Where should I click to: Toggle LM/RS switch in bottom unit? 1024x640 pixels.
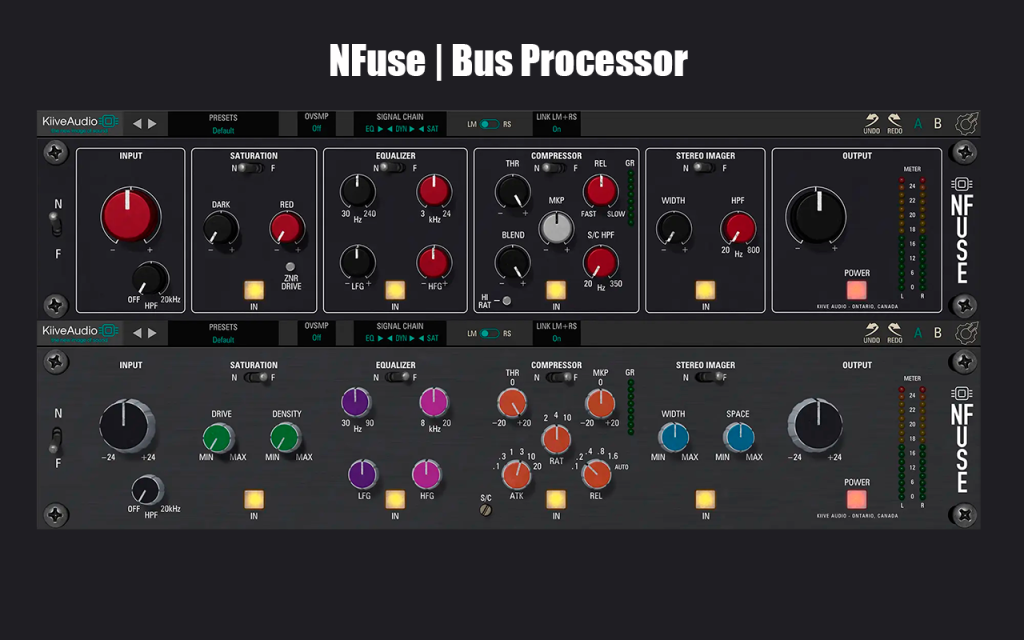coord(489,333)
